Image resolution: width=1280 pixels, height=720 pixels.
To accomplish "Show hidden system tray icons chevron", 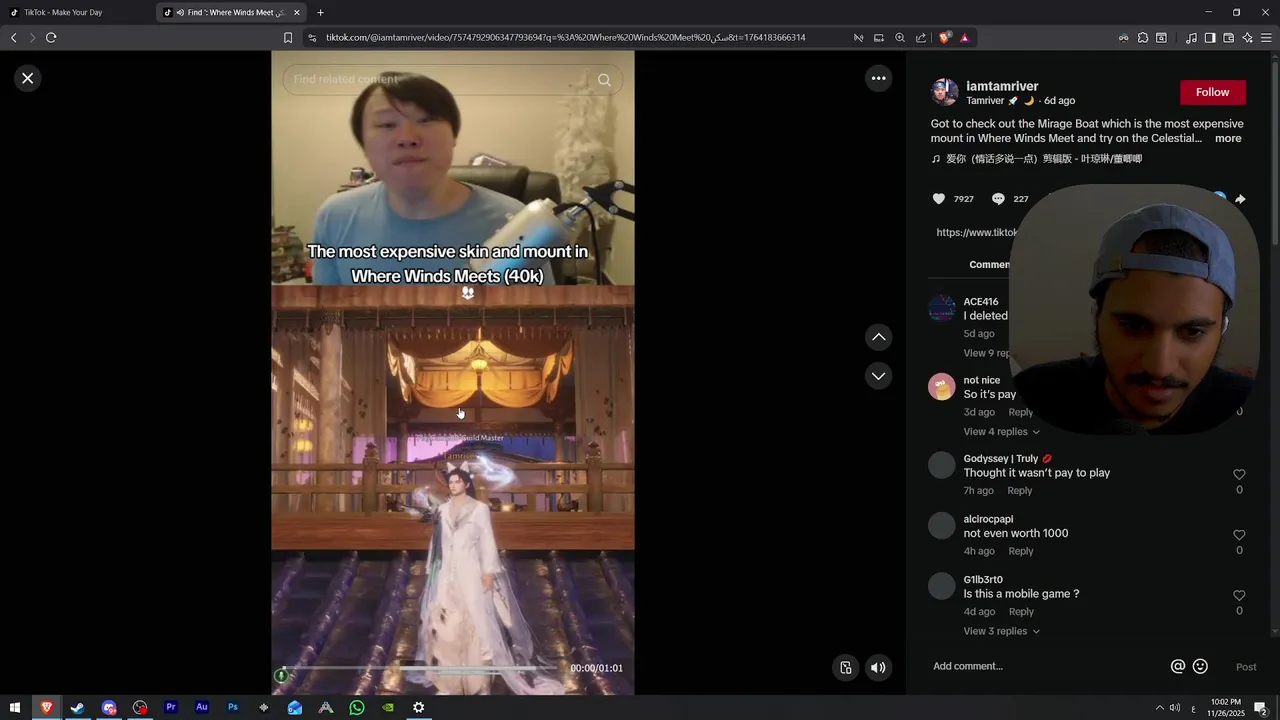I will coord(1159,707).
